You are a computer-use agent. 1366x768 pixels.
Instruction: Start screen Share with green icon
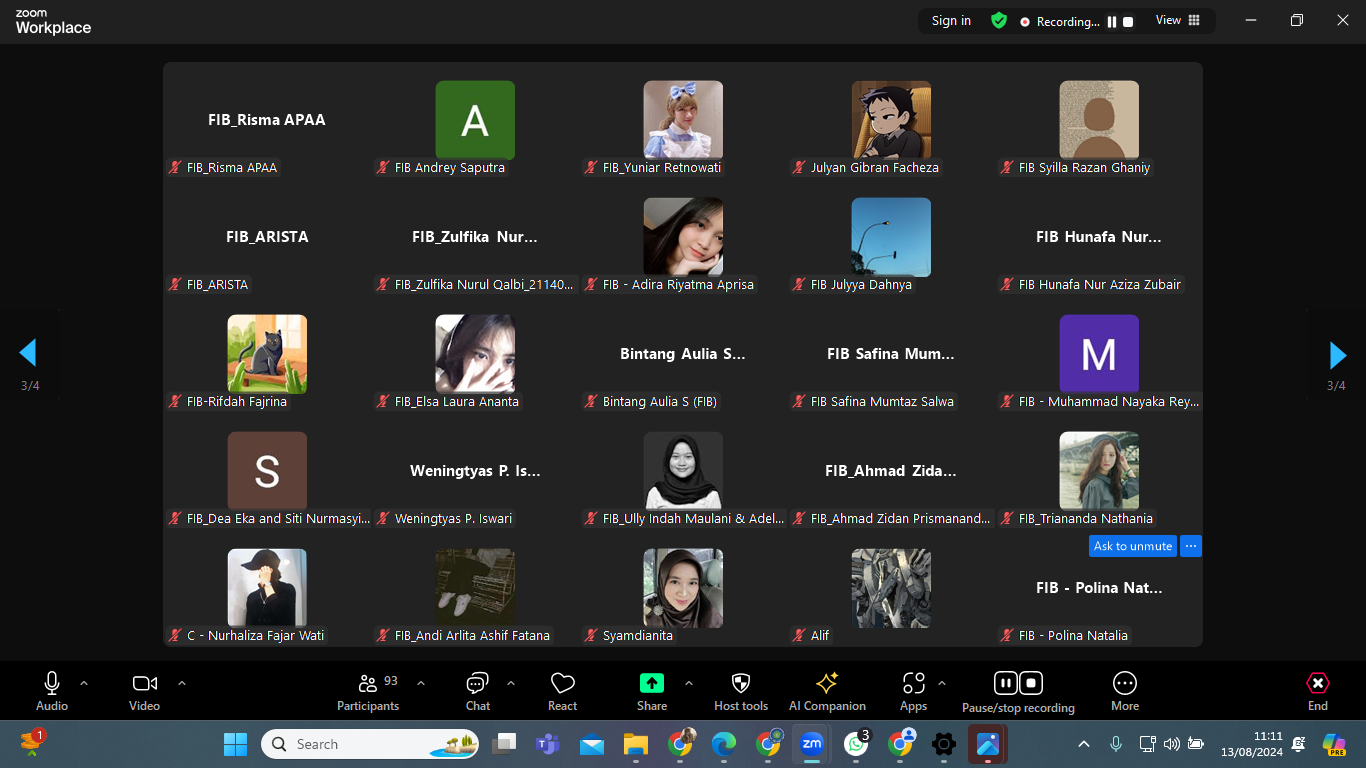click(x=651, y=684)
